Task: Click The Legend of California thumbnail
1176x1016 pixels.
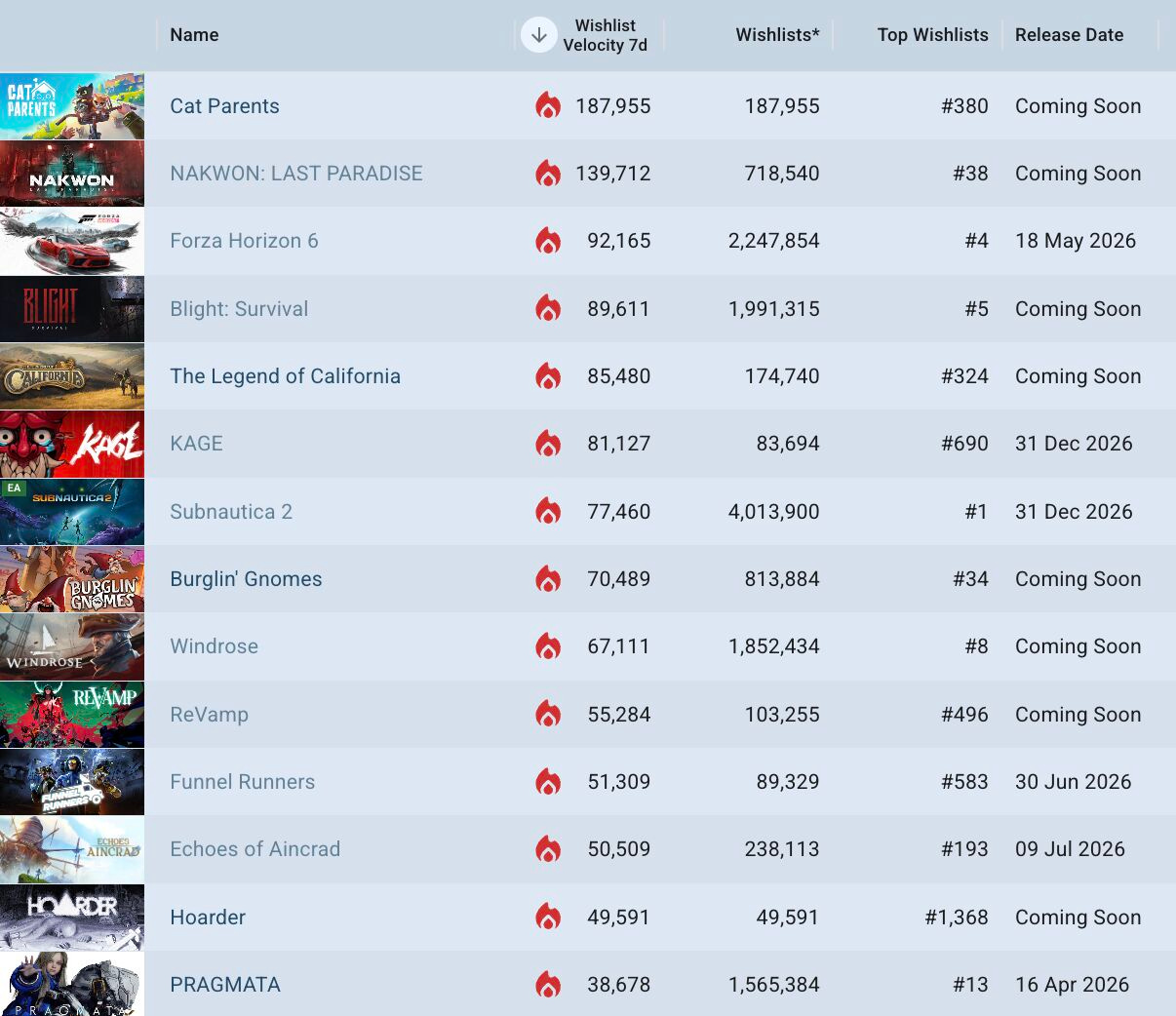Action: tap(72, 376)
